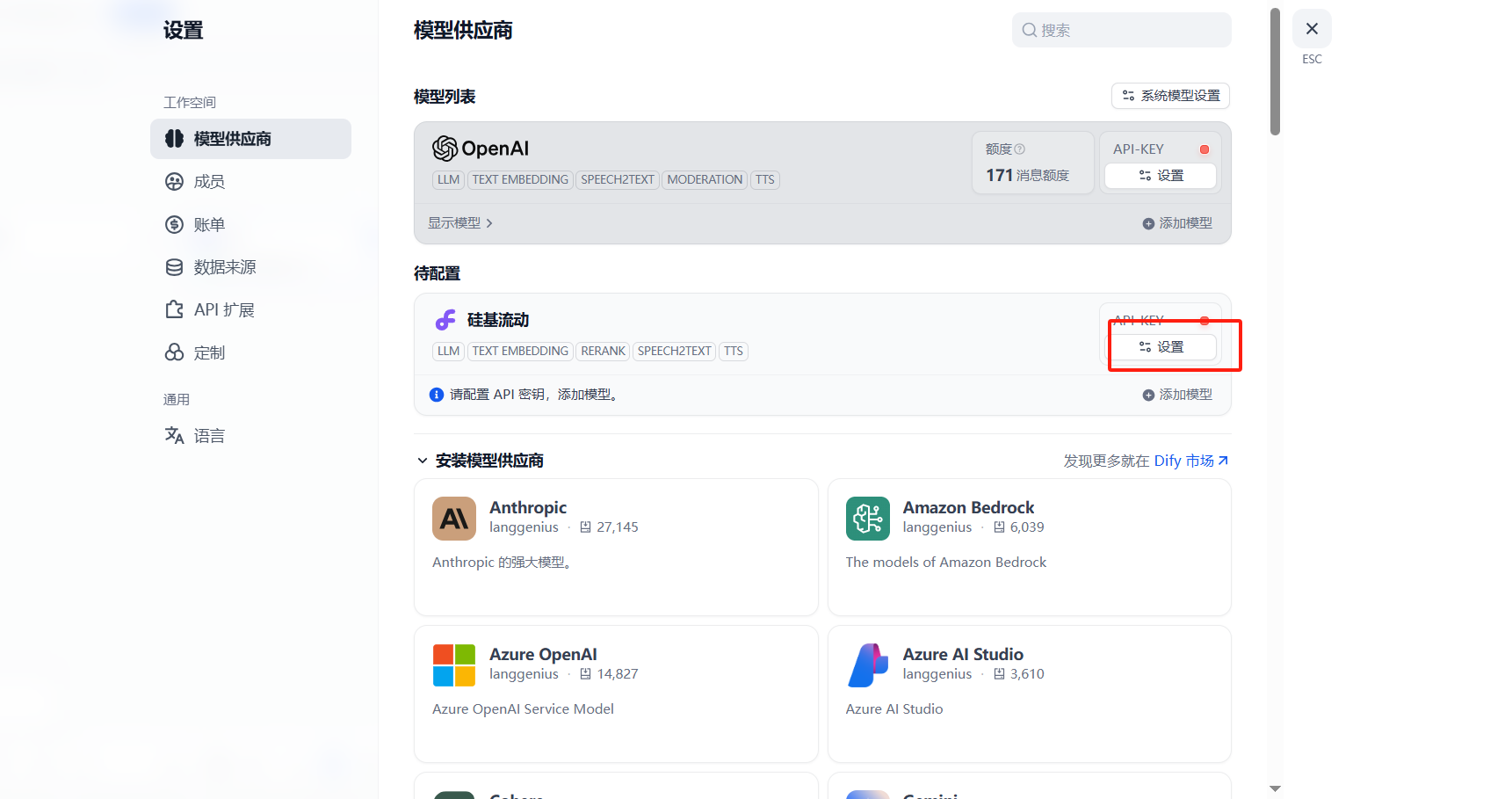Click the magnifier icon in search box
Viewport: 1512px width, 799px height.
coord(1029,30)
